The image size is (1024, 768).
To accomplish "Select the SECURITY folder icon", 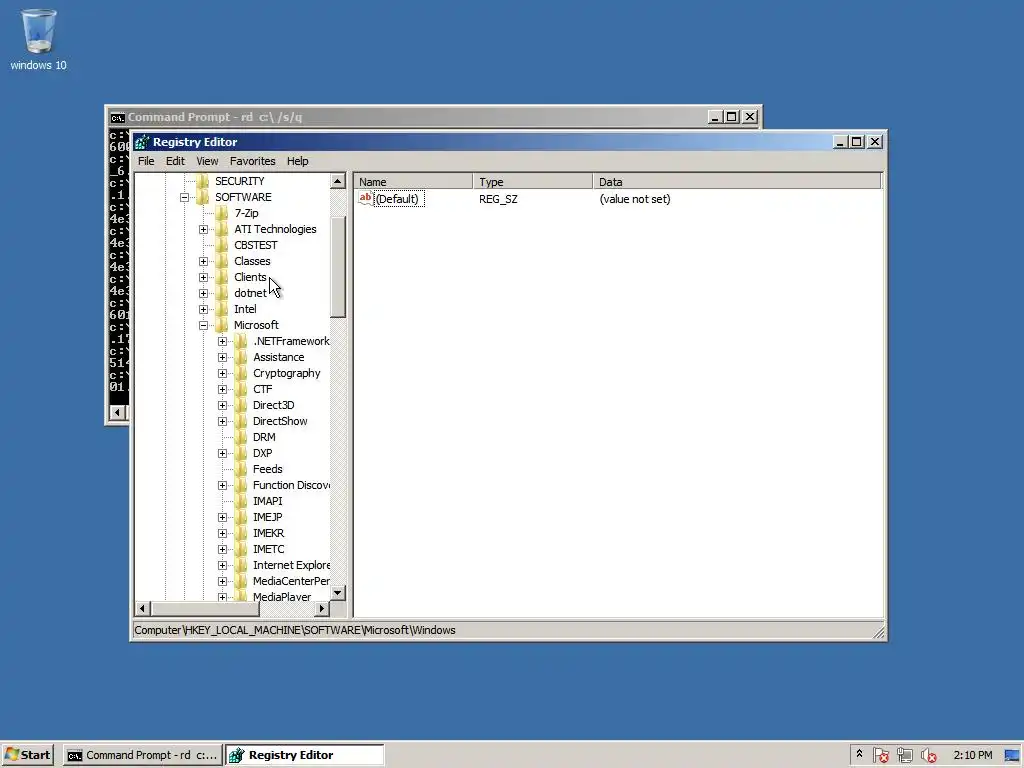I will tap(202, 181).
